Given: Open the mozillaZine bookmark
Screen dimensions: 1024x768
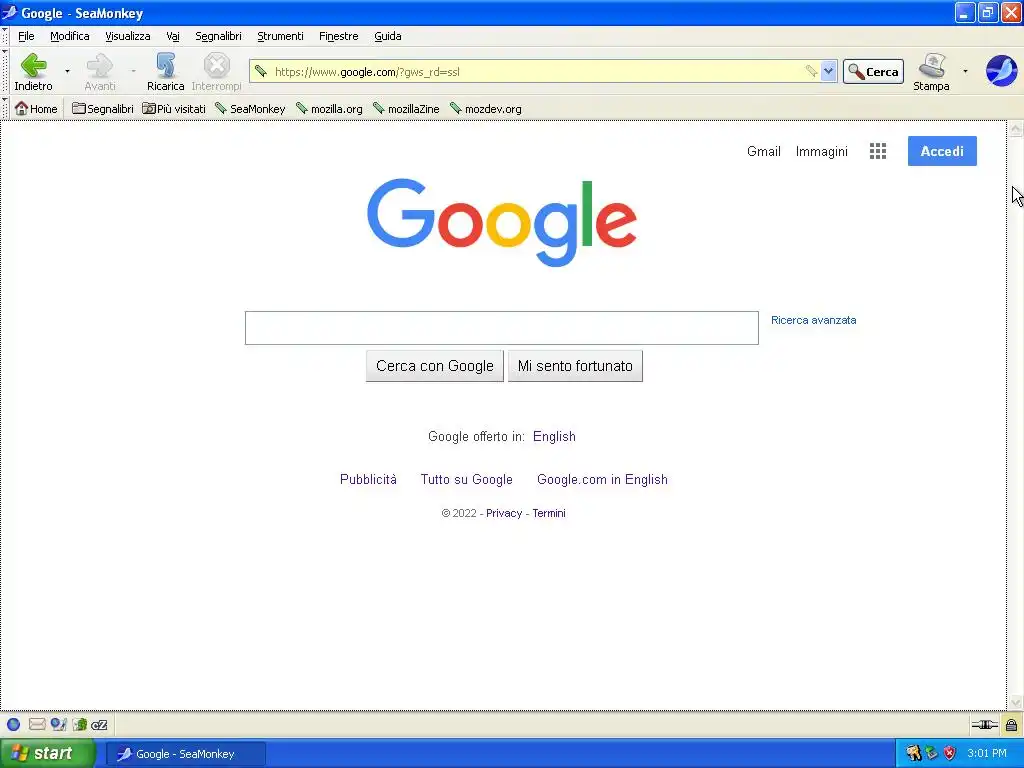Looking at the screenshot, I should pos(406,108).
